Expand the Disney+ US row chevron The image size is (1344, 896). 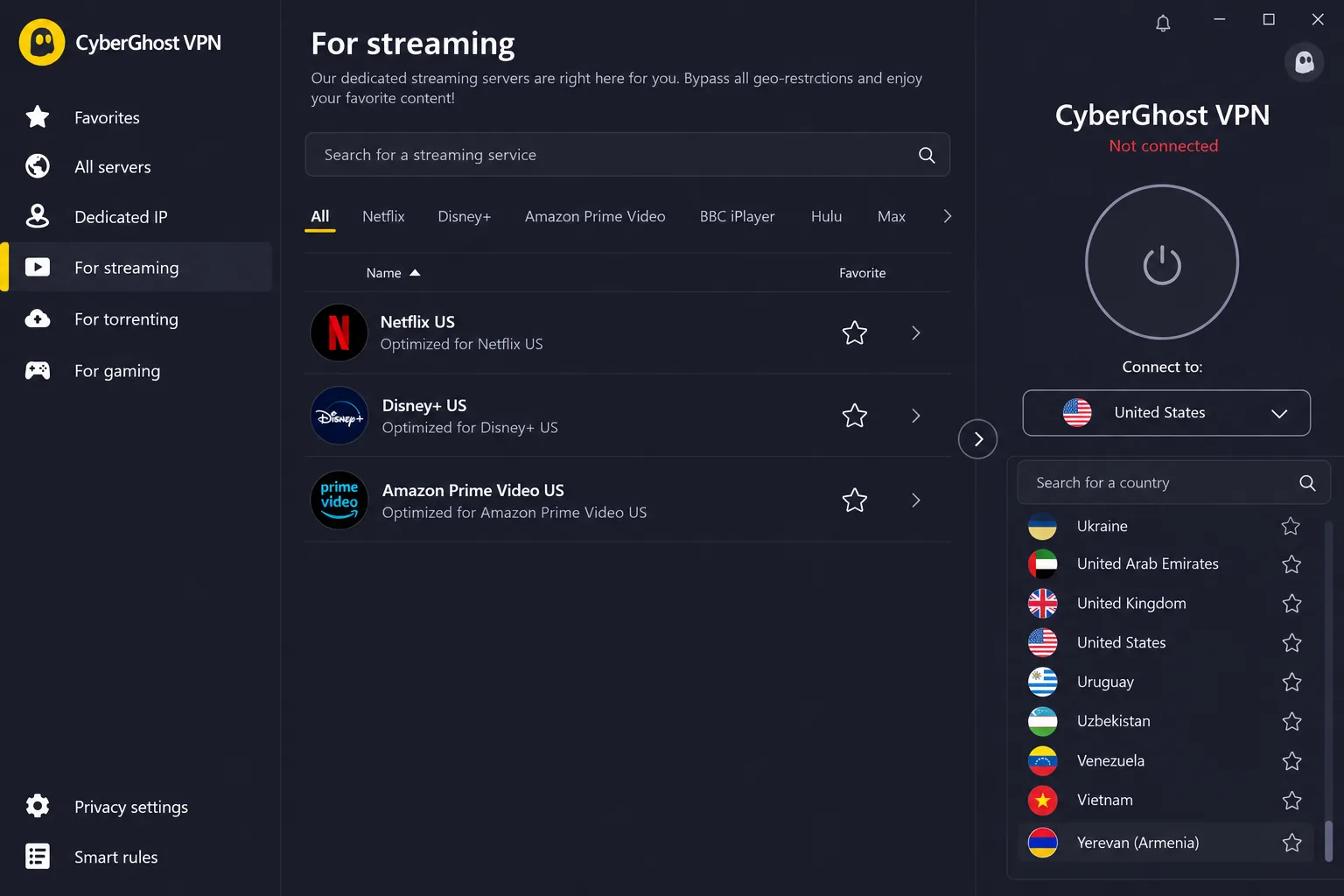[x=916, y=416]
